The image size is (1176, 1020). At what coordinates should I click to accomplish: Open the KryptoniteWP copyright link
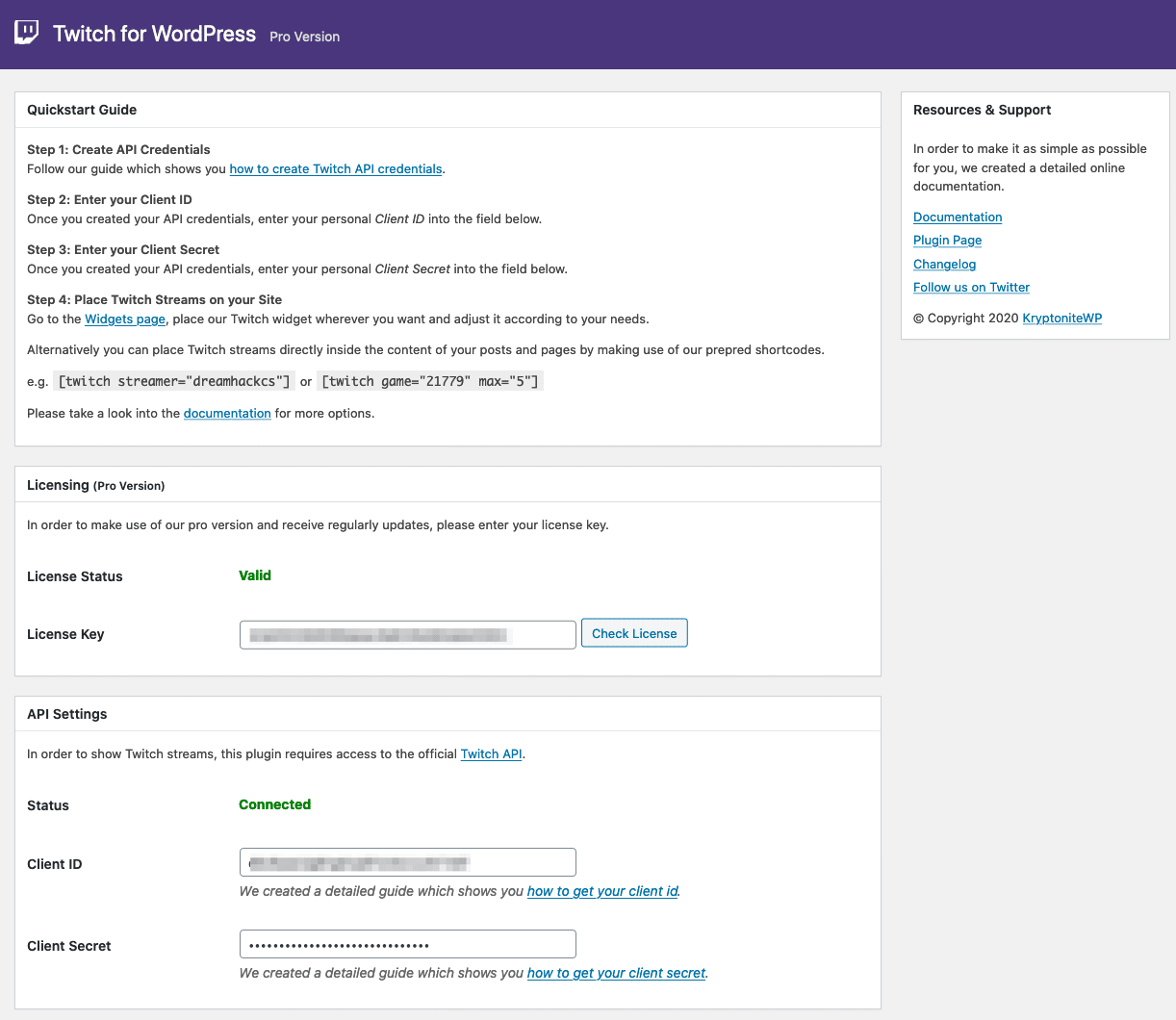pos(1062,318)
